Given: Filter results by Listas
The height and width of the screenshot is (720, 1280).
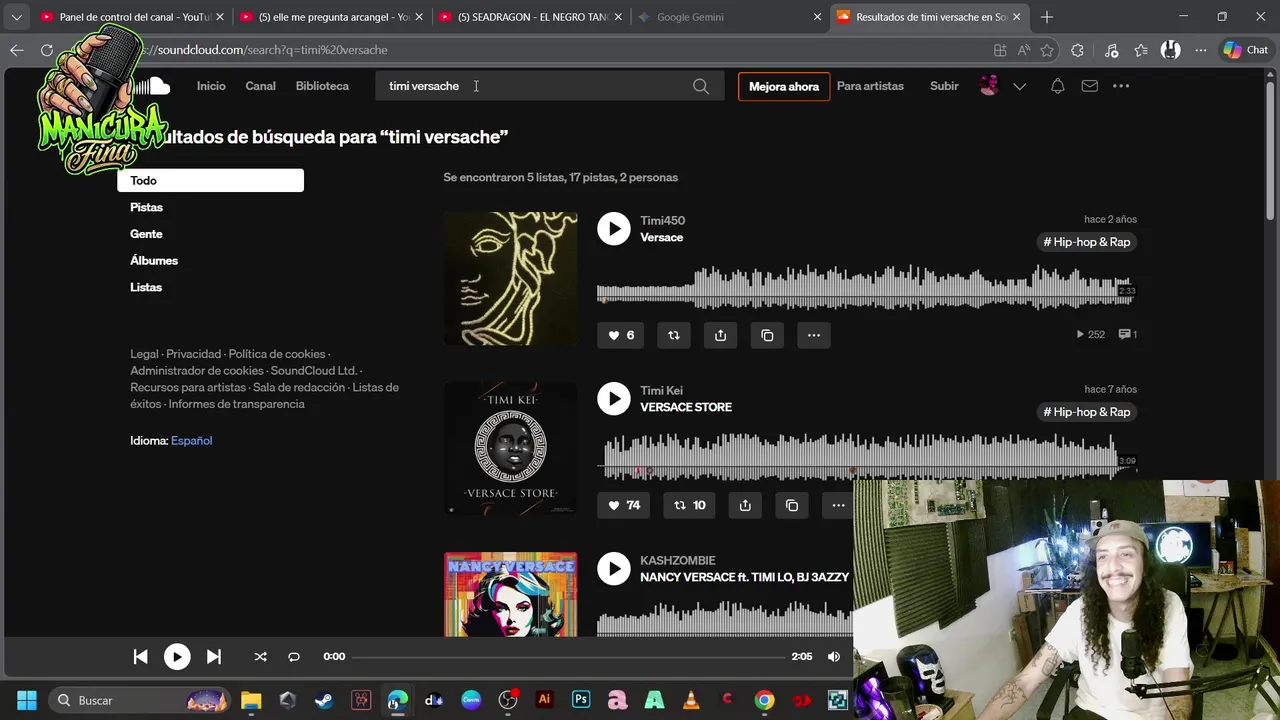Looking at the screenshot, I should point(146,287).
